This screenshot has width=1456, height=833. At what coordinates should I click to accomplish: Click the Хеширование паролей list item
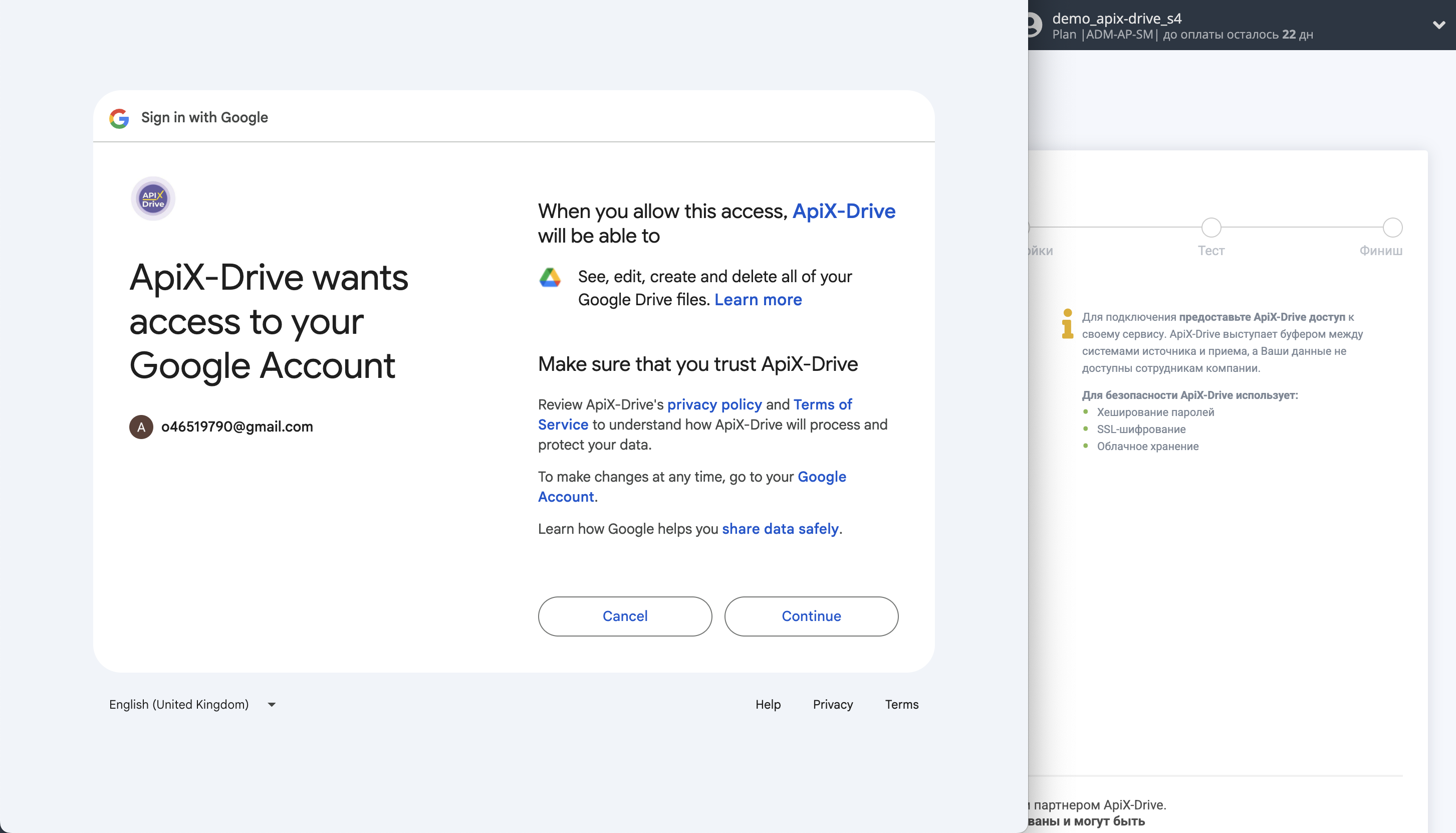pyautogui.click(x=1155, y=412)
